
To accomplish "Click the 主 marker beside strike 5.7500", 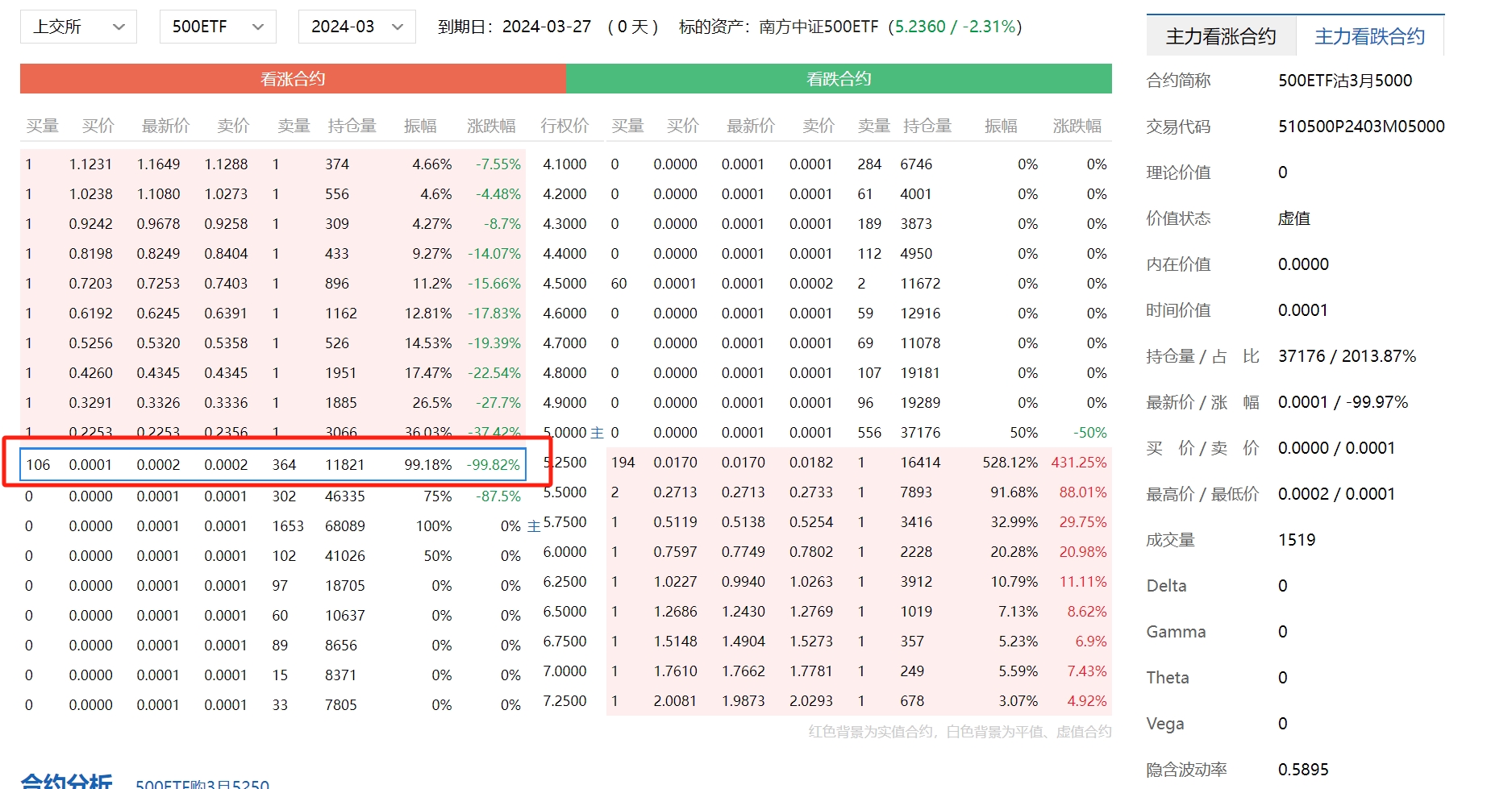I will coord(534,526).
